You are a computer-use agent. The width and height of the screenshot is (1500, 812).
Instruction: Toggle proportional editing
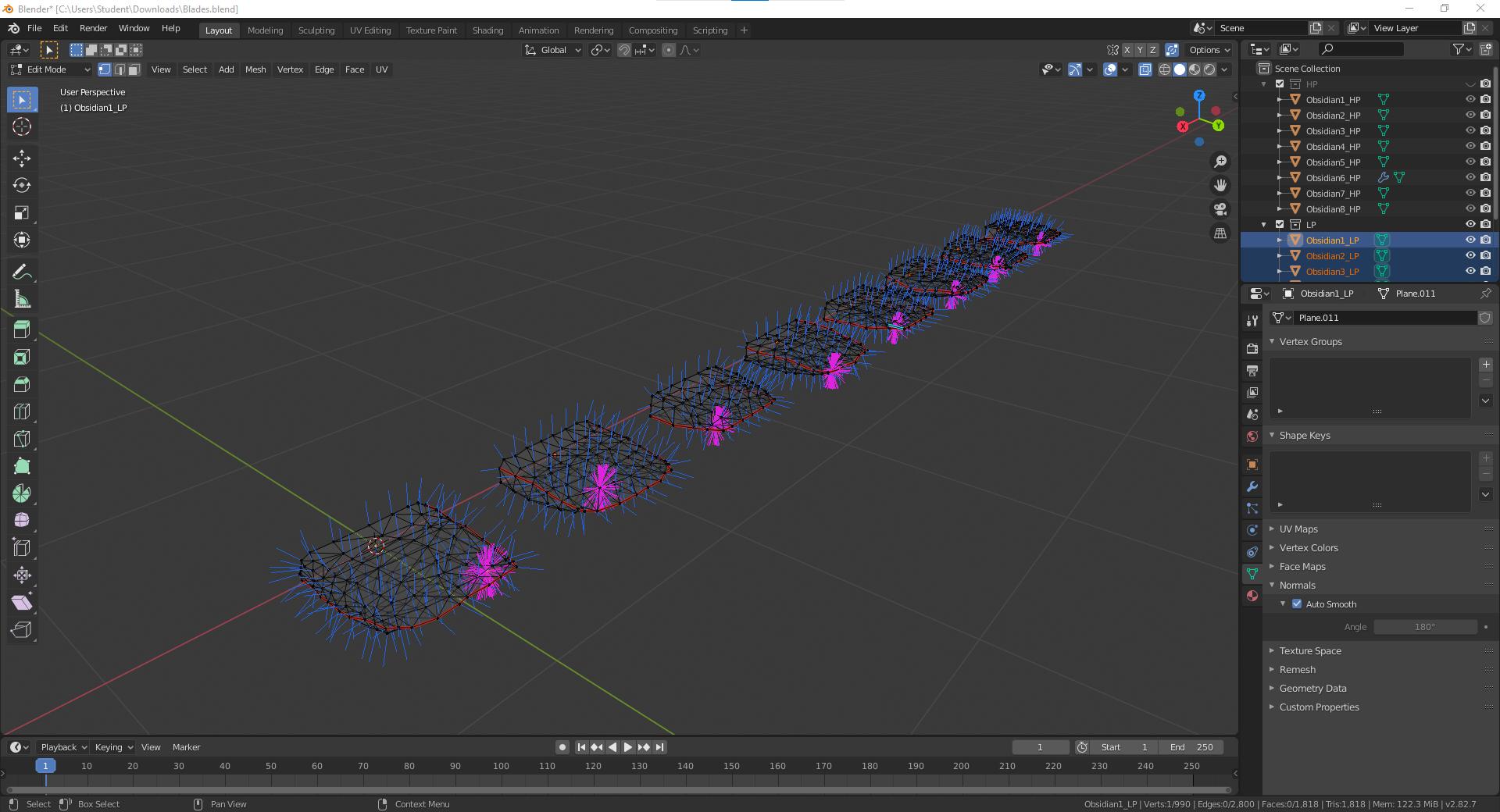pyautogui.click(x=669, y=50)
